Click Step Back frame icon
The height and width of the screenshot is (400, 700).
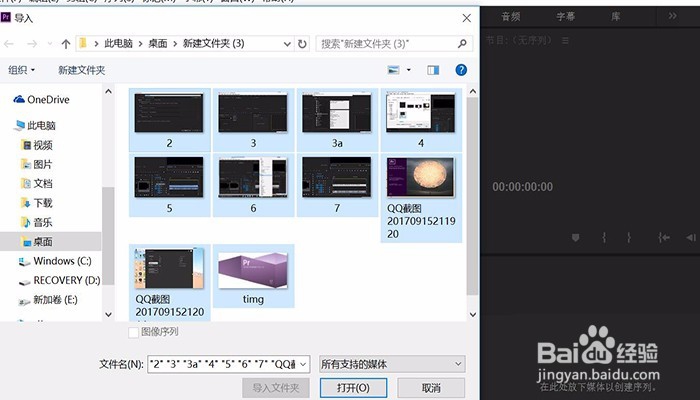pyautogui.click(x=691, y=238)
